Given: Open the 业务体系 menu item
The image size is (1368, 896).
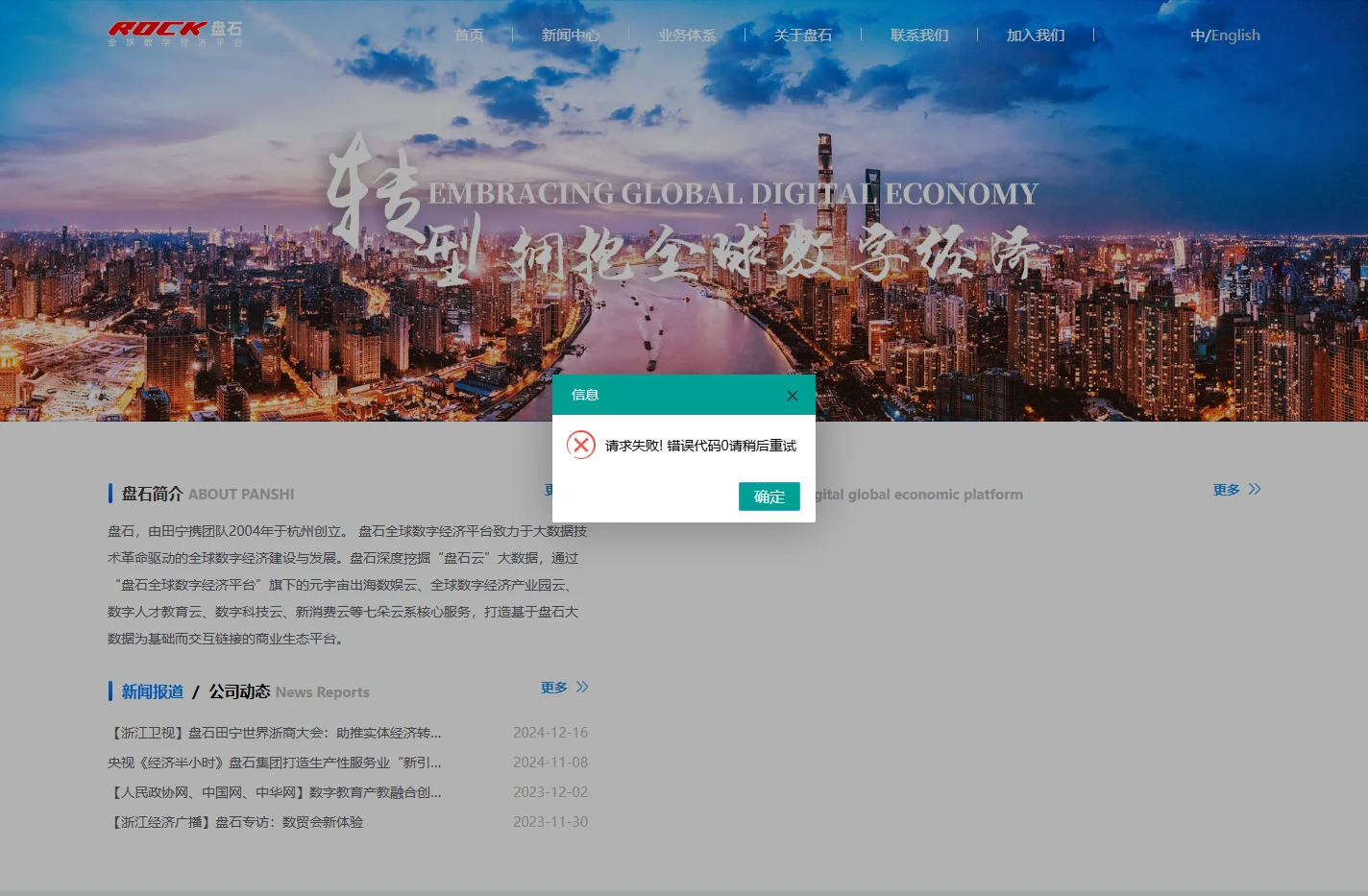Looking at the screenshot, I should point(687,36).
